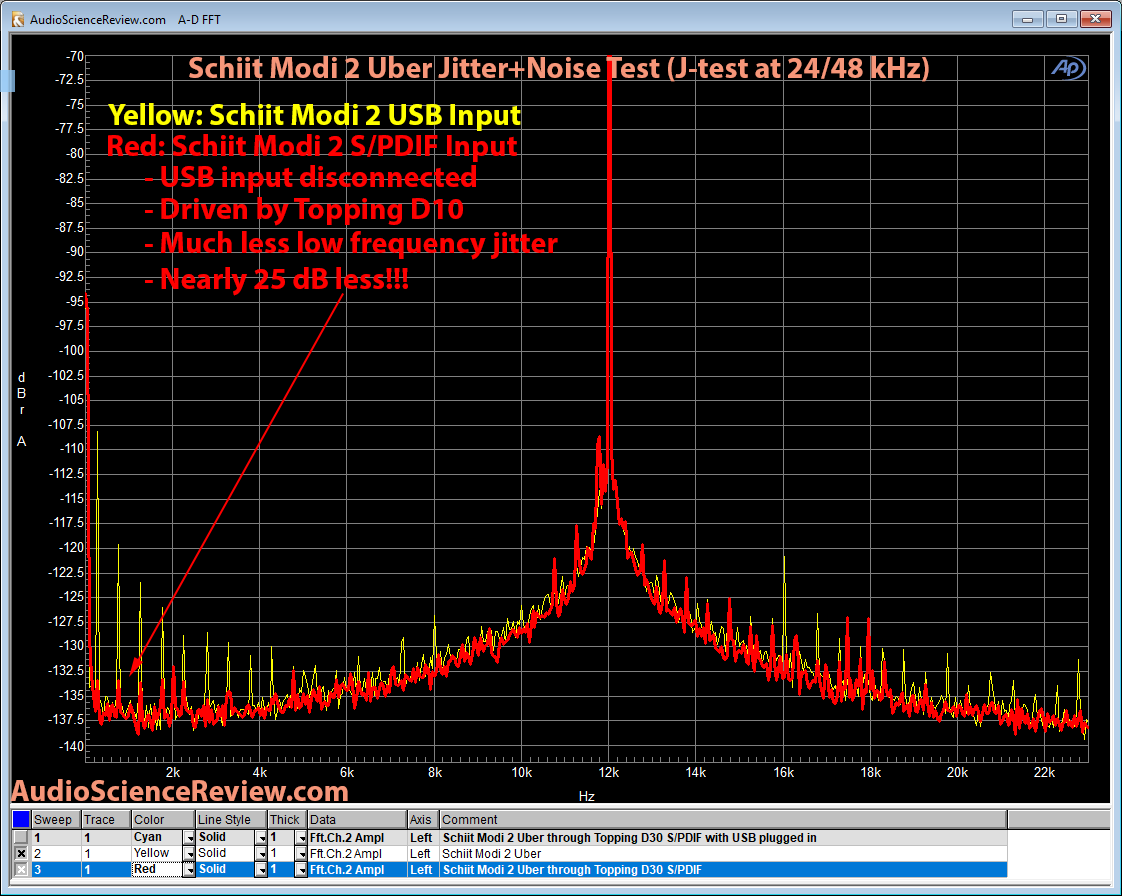1122x896 pixels.
Task: Click the '-140' y-axis tick label
Action: [71, 746]
